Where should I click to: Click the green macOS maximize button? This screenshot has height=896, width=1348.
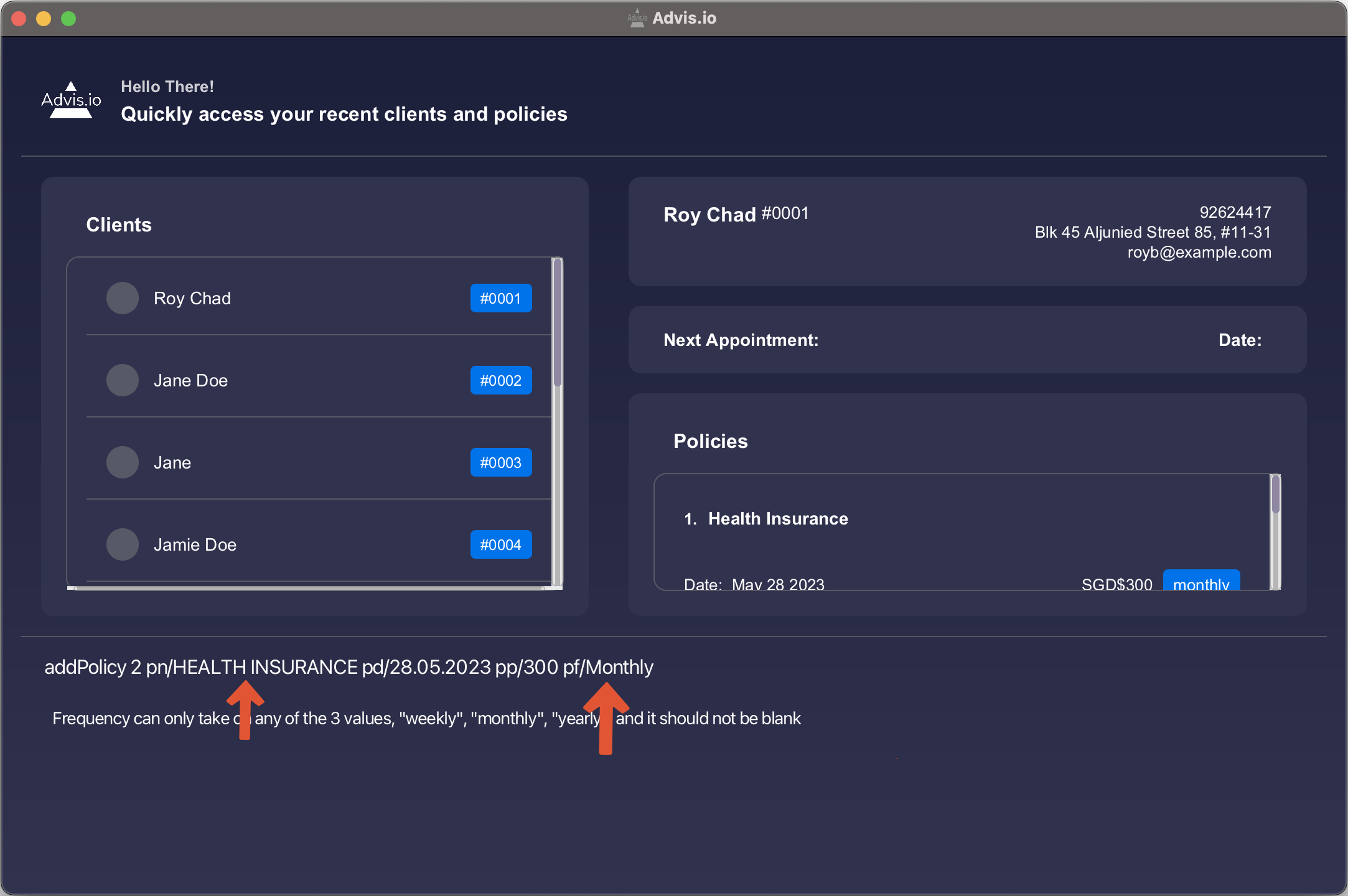[68, 19]
